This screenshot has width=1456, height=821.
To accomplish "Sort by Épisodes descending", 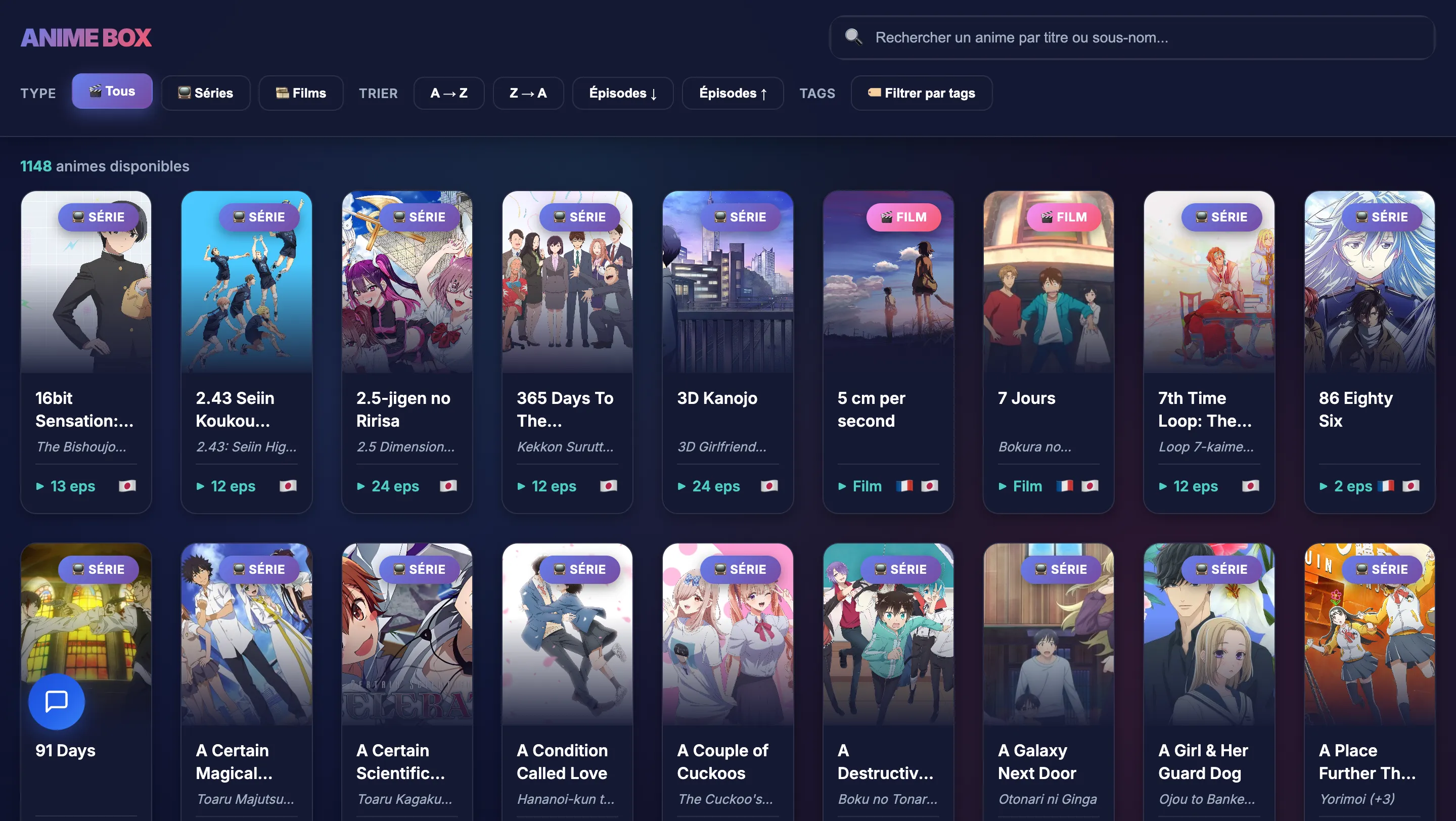I will pyautogui.click(x=623, y=93).
